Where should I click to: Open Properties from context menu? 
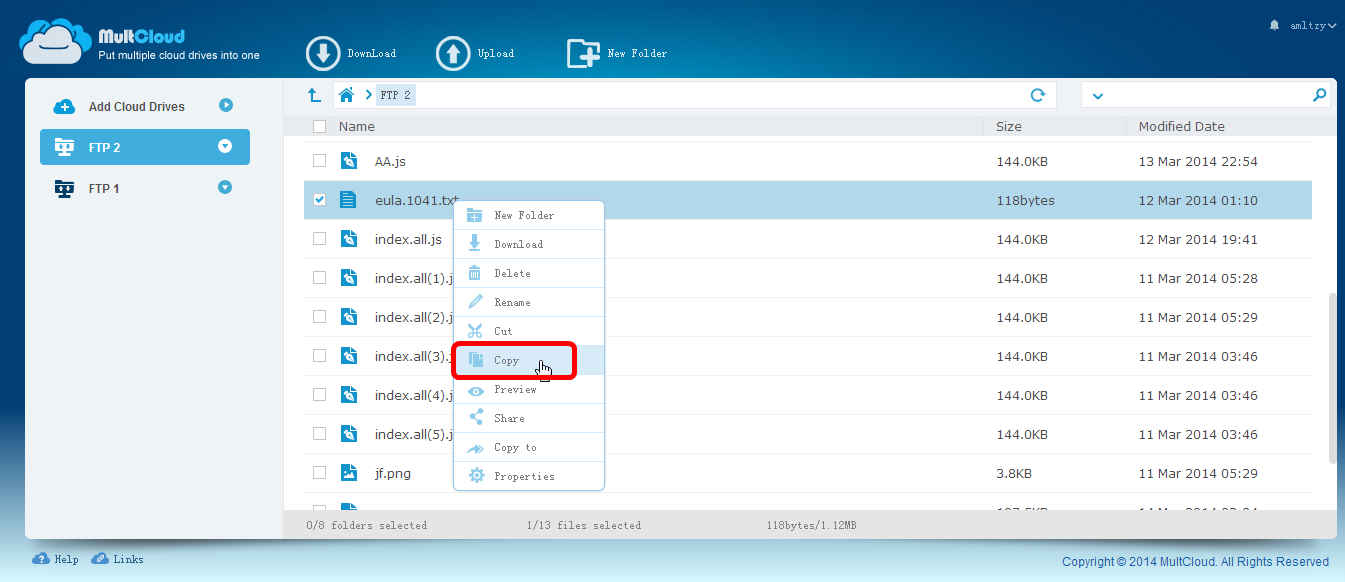[x=529, y=476]
